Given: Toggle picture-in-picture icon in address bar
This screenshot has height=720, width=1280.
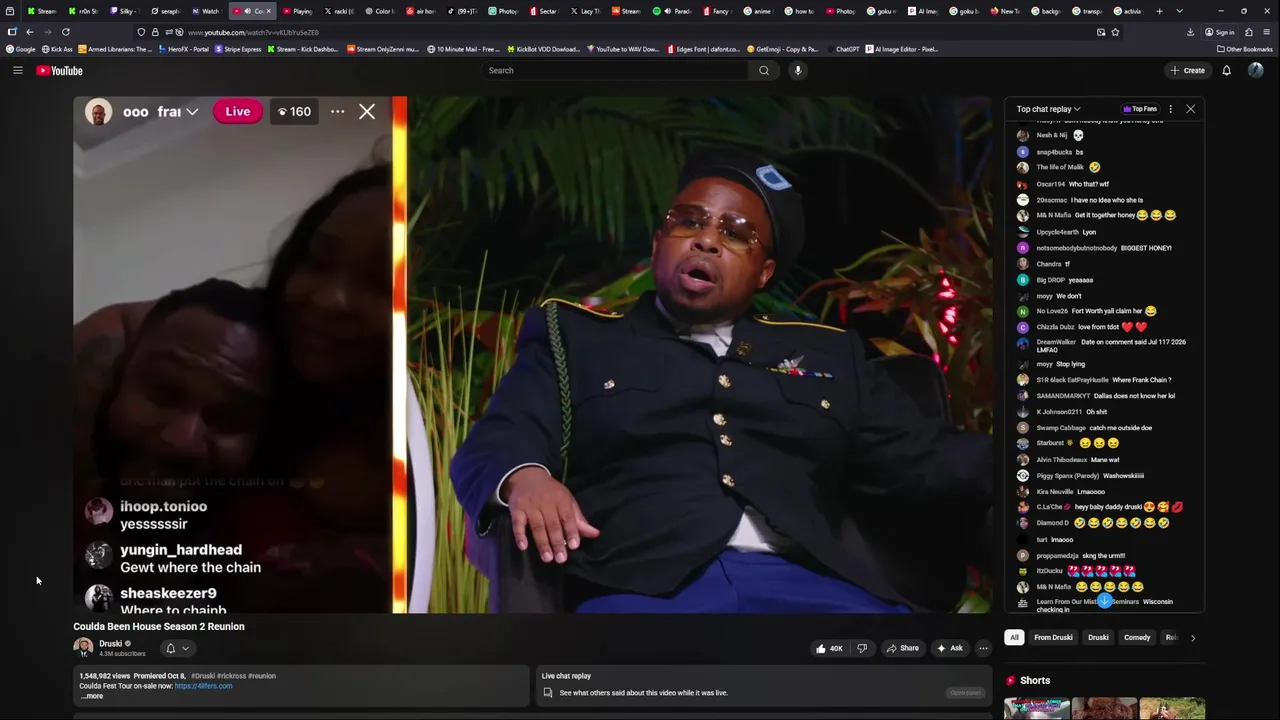Looking at the screenshot, I should coord(1101,32).
